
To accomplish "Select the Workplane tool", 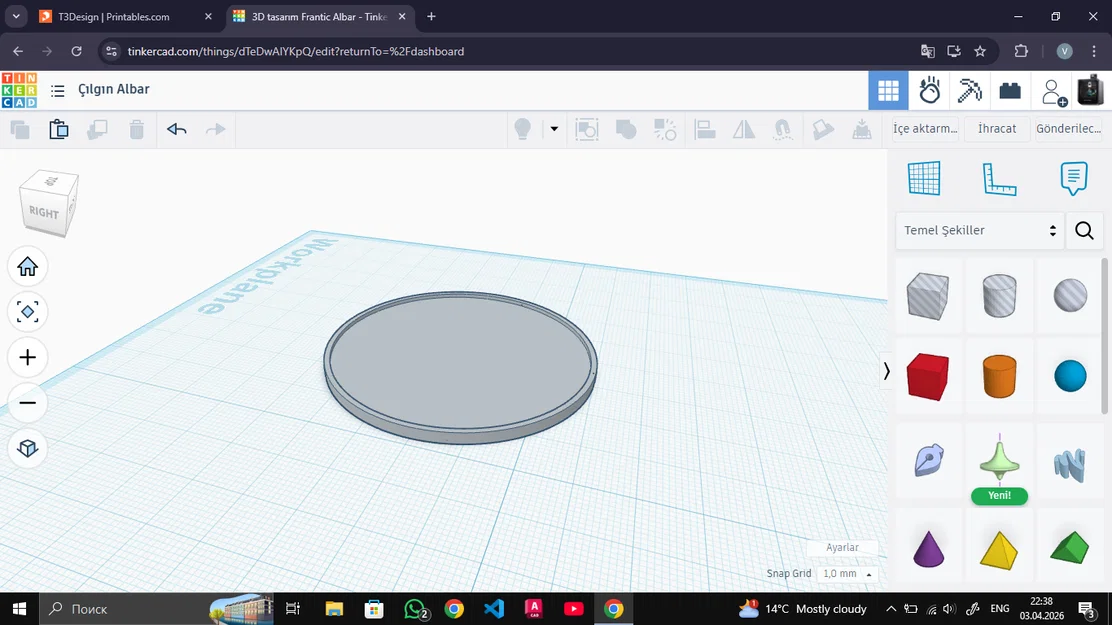I will 924,177.
